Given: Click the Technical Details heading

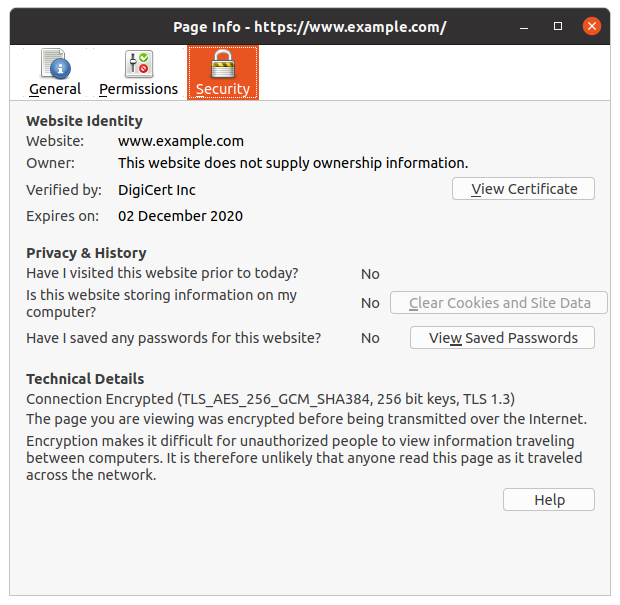Looking at the screenshot, I should [x=85, y=379].
